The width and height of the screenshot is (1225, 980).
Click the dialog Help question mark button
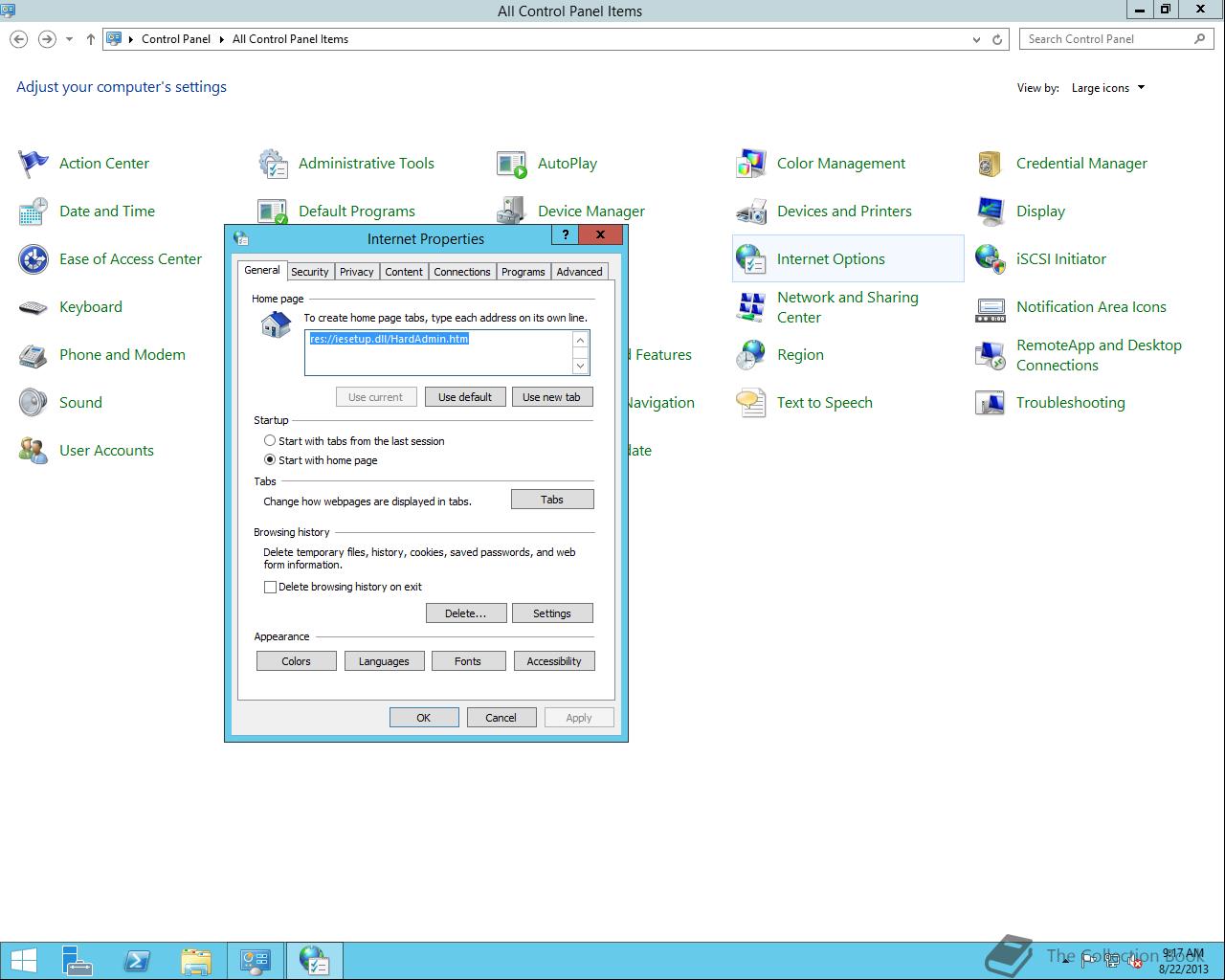point(565,234)
